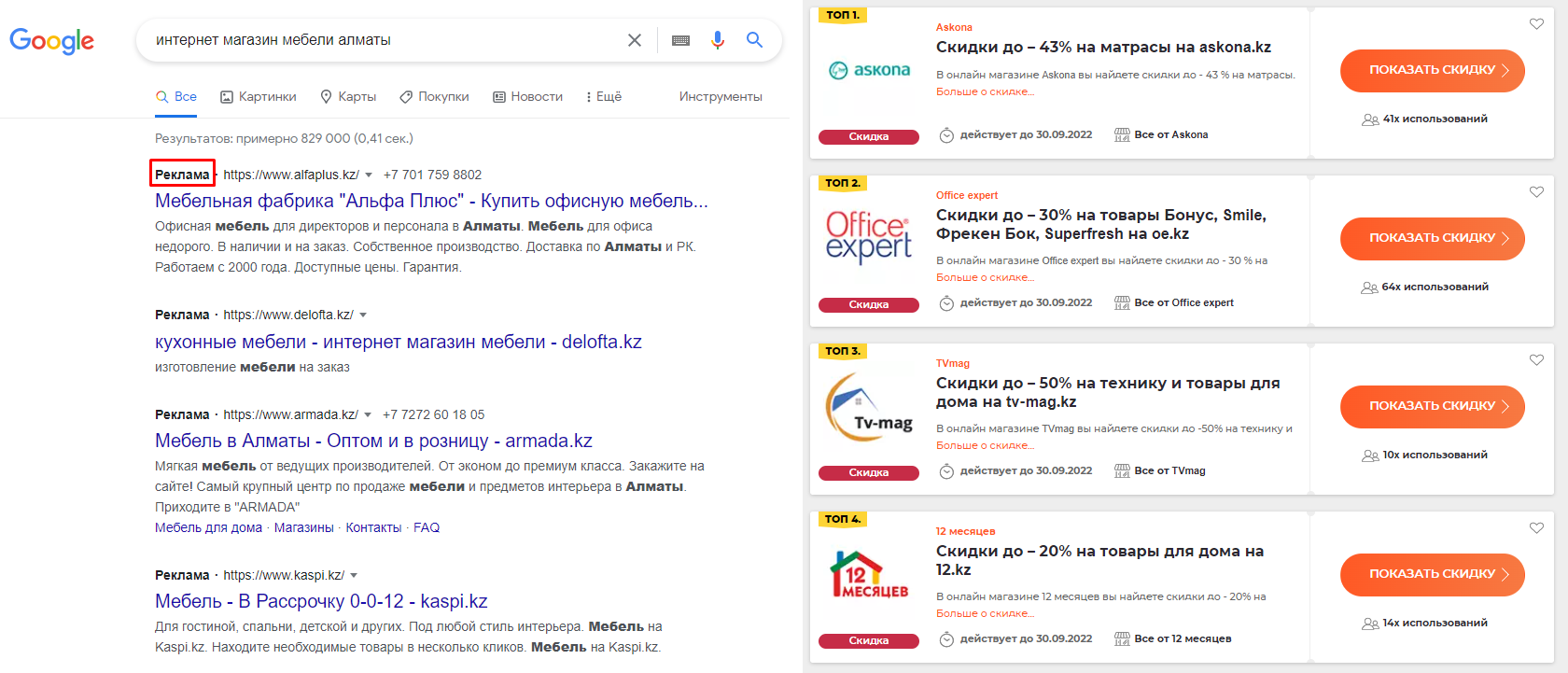The image size is (1568, 673).
Task: Click ПОКАЗАТЬ СКИДКУ button for Askona
Action: point(1433,71)
